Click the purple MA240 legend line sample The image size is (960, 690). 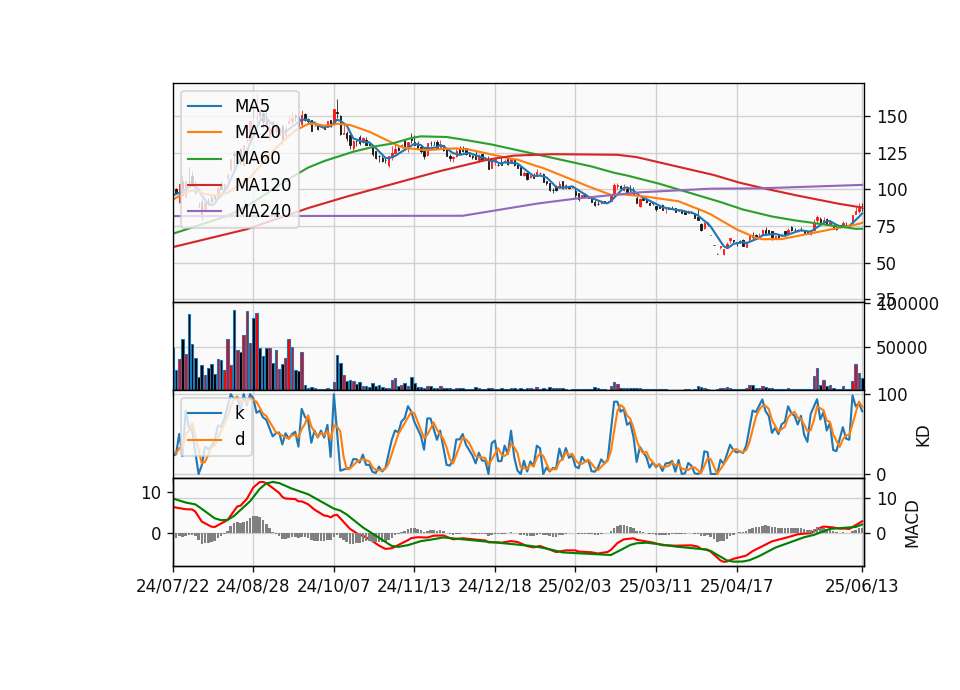pyautogui.click(x=204, y=211)
